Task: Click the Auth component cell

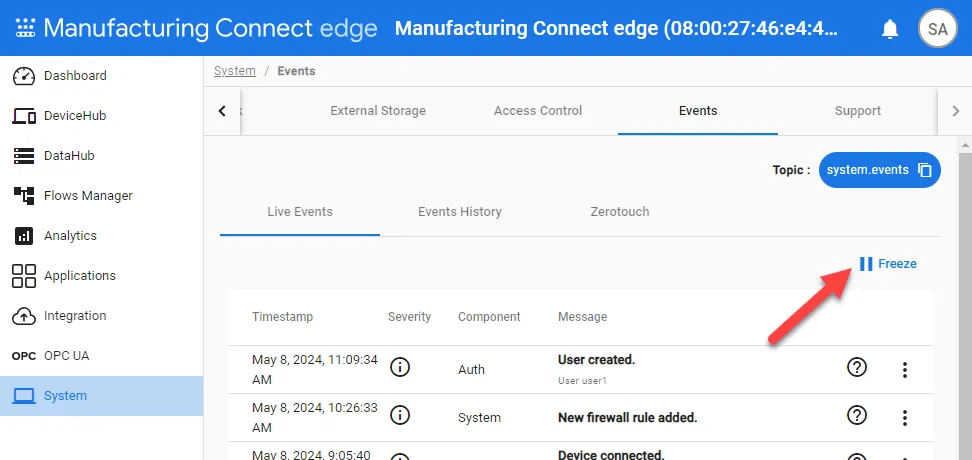Action: pos(471,369)
